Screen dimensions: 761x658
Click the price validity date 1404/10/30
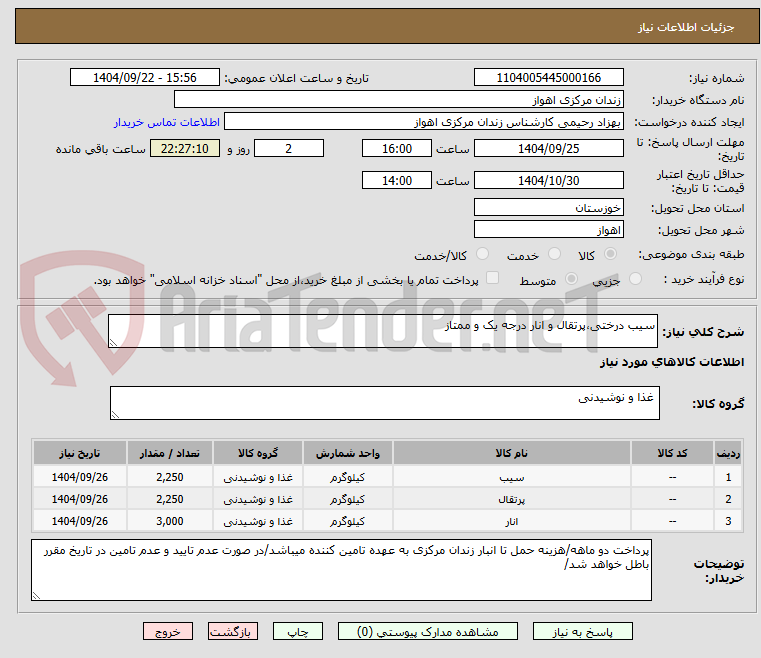pos(548,181)
